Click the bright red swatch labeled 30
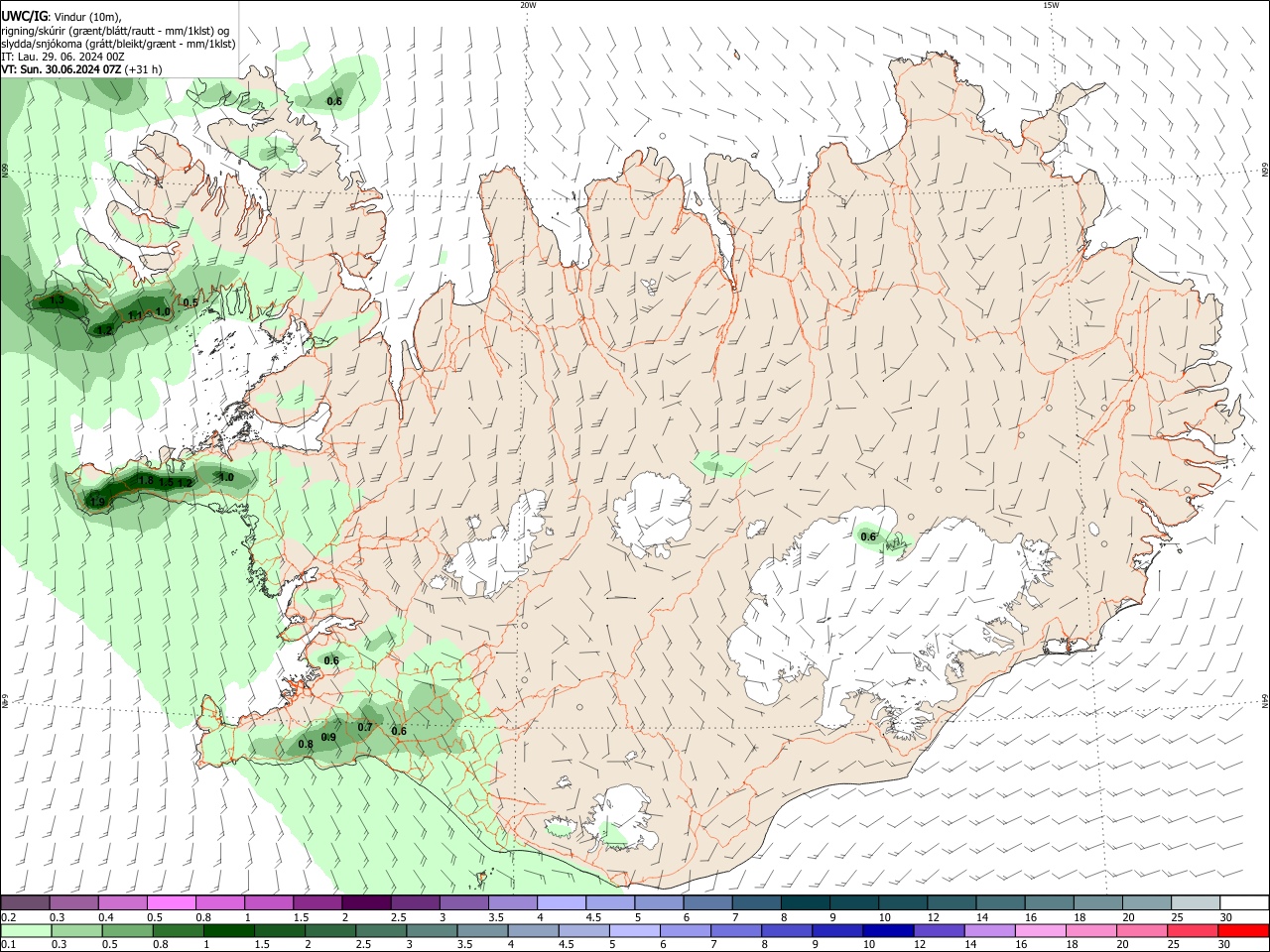Viewport: 1270px width, 952px height. point(1245,930)
